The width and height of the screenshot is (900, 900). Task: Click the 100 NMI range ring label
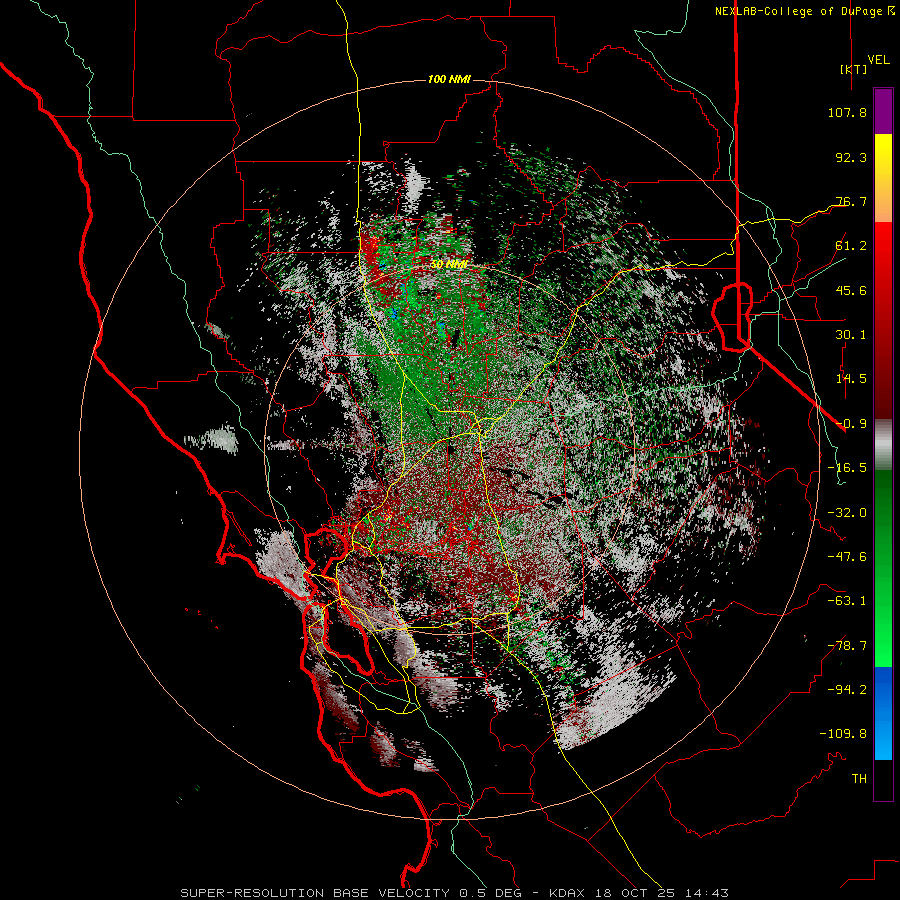click(x=449, y=79)
